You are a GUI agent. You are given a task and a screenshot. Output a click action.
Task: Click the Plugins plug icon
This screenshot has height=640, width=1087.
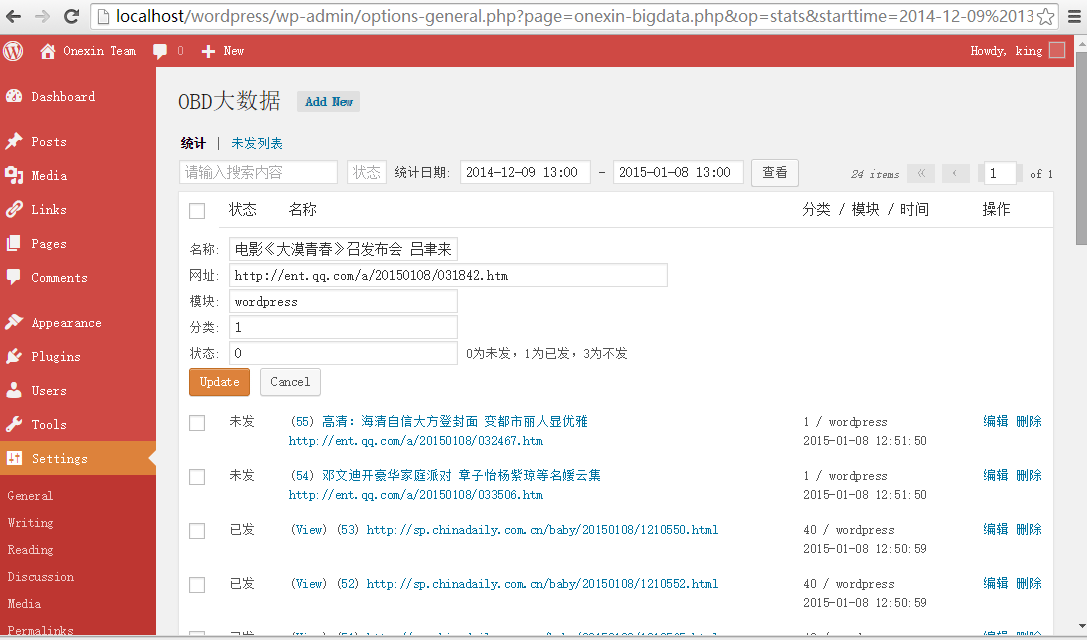pyautogui.click(x=14, y=356)
